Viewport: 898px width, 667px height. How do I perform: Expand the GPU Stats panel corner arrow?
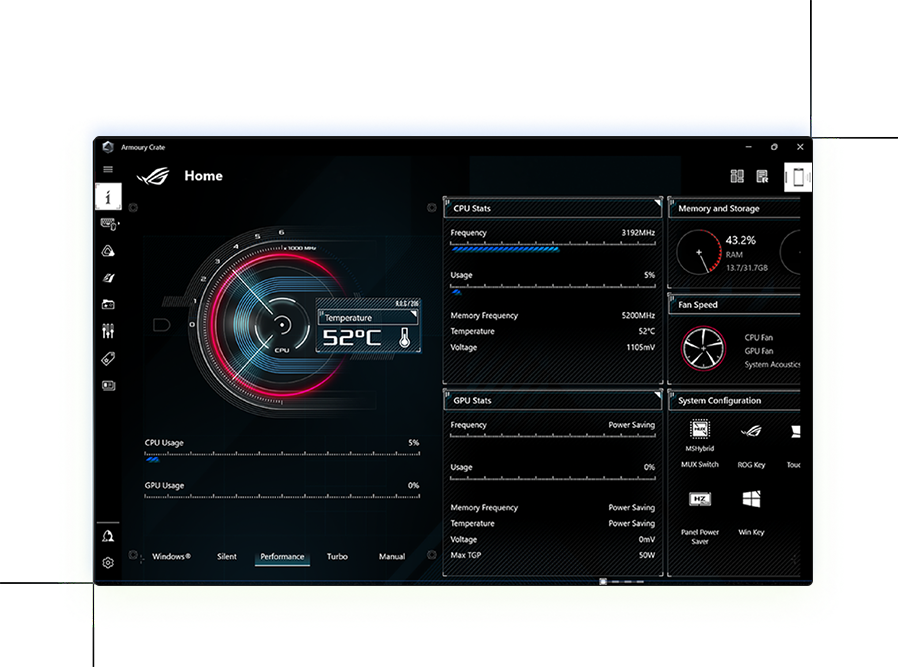click(657, 395)
